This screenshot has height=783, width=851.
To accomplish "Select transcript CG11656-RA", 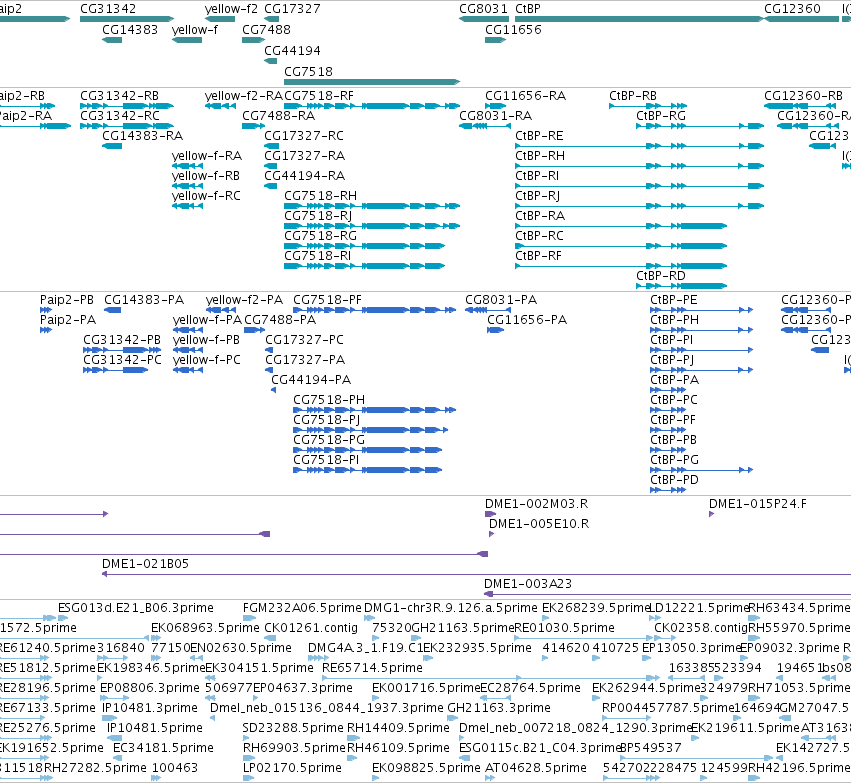I will coord(525,96).
